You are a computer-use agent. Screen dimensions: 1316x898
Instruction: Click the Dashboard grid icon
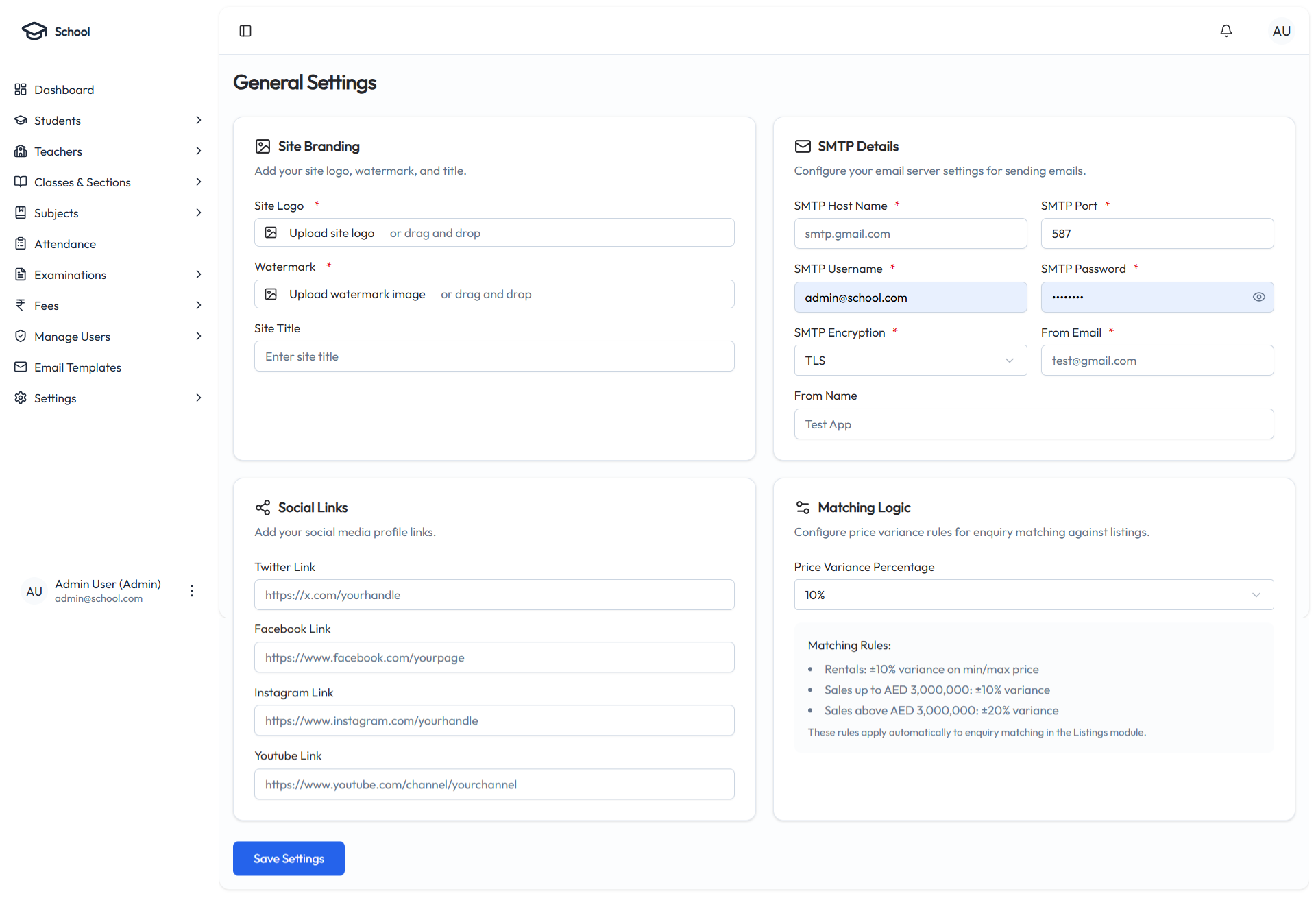[21, 89]
